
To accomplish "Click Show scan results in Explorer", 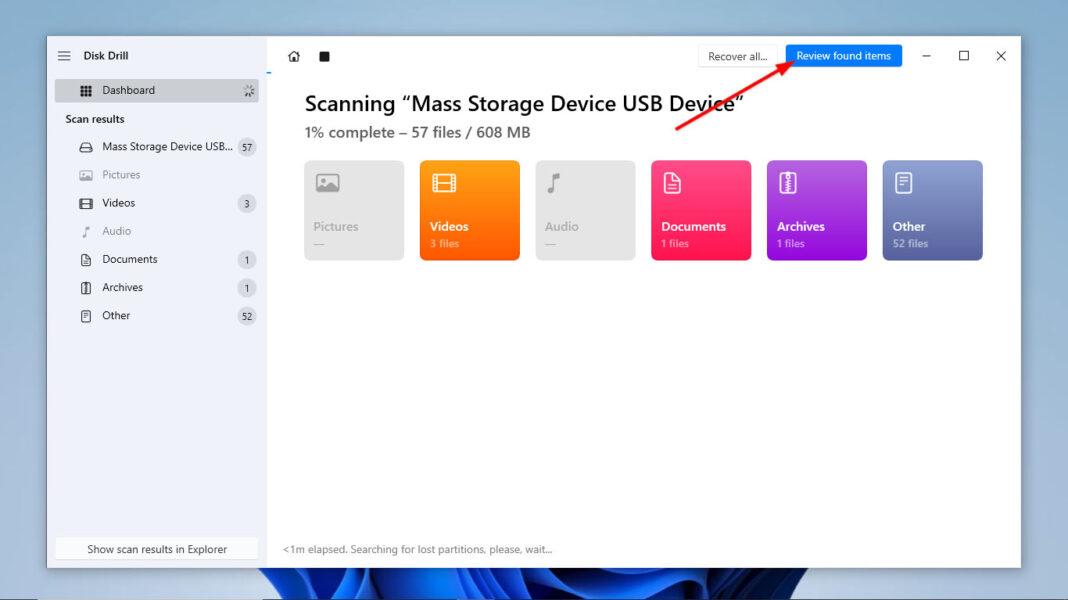I will (156, 548).
